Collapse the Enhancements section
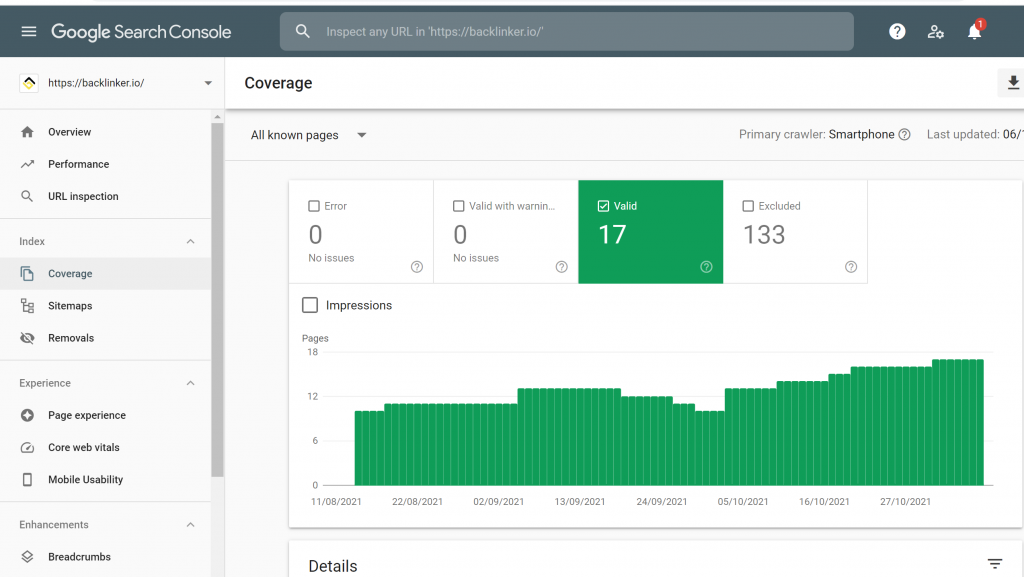The width and height of the screenshot is (1024, 577). (190, 525)
